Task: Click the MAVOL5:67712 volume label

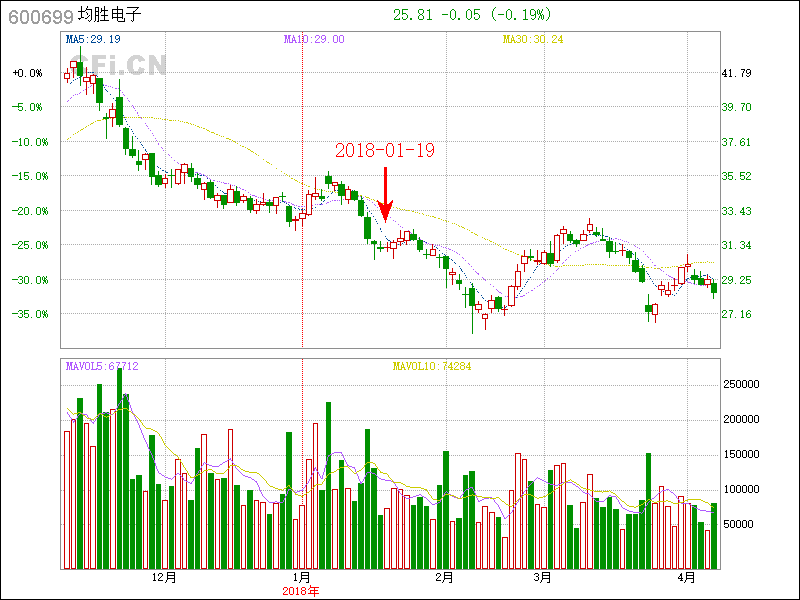Action: coord(101,366)
